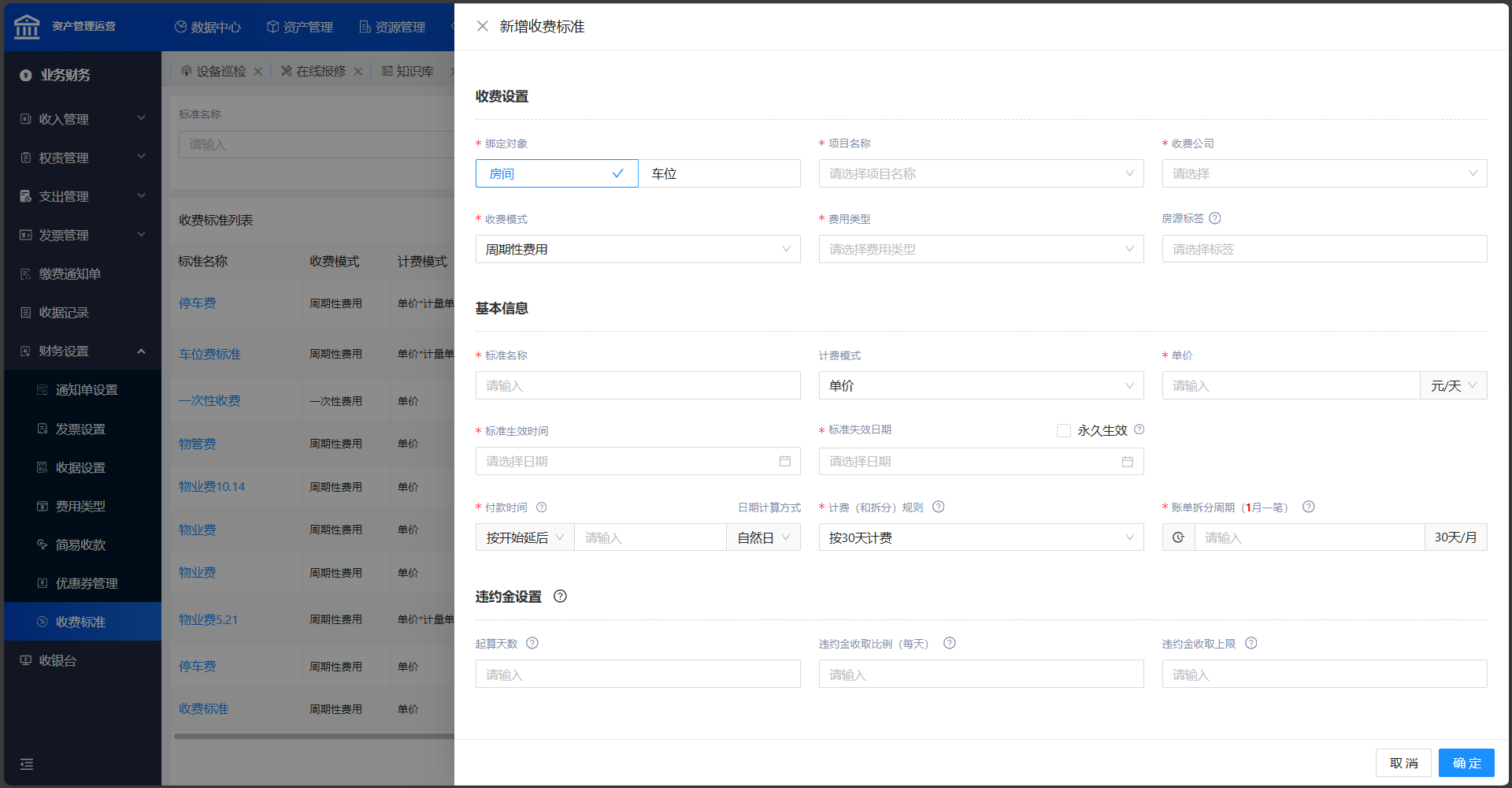Close the 新增收费标准 dialog with X icon
The image size is (1512, 788).
pos(483,26)
